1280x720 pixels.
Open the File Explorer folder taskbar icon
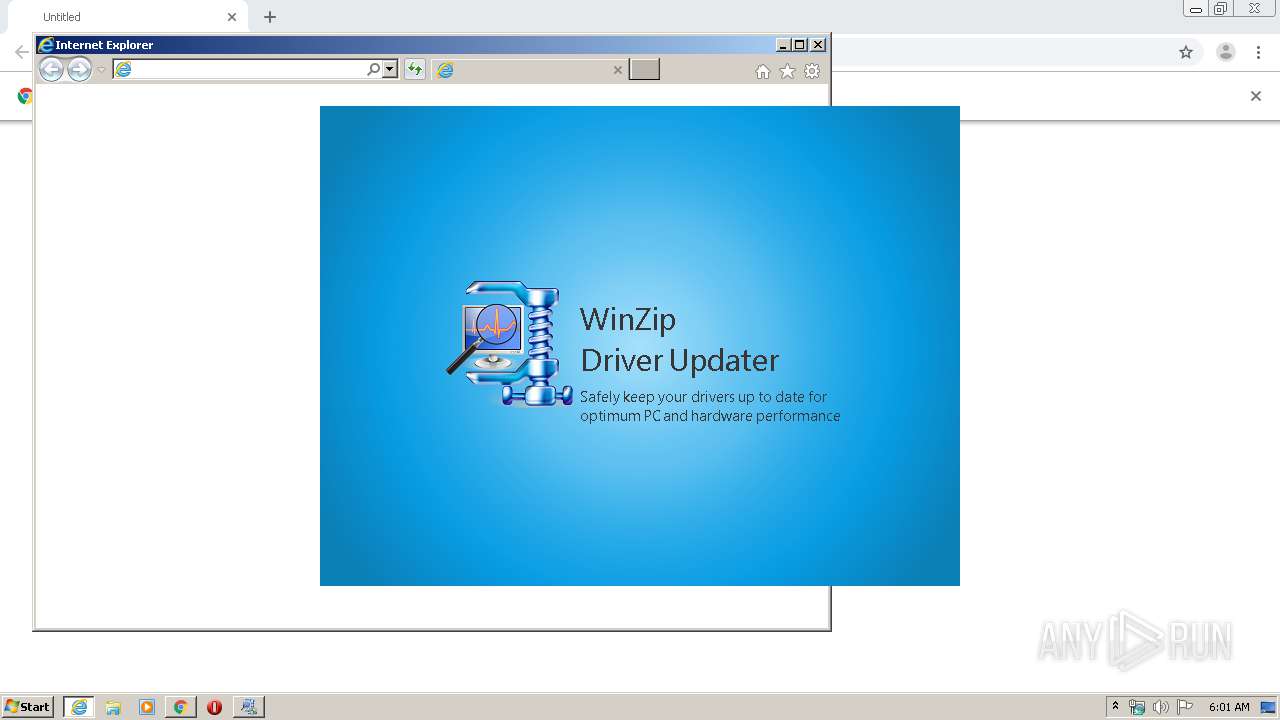point(113,707)
